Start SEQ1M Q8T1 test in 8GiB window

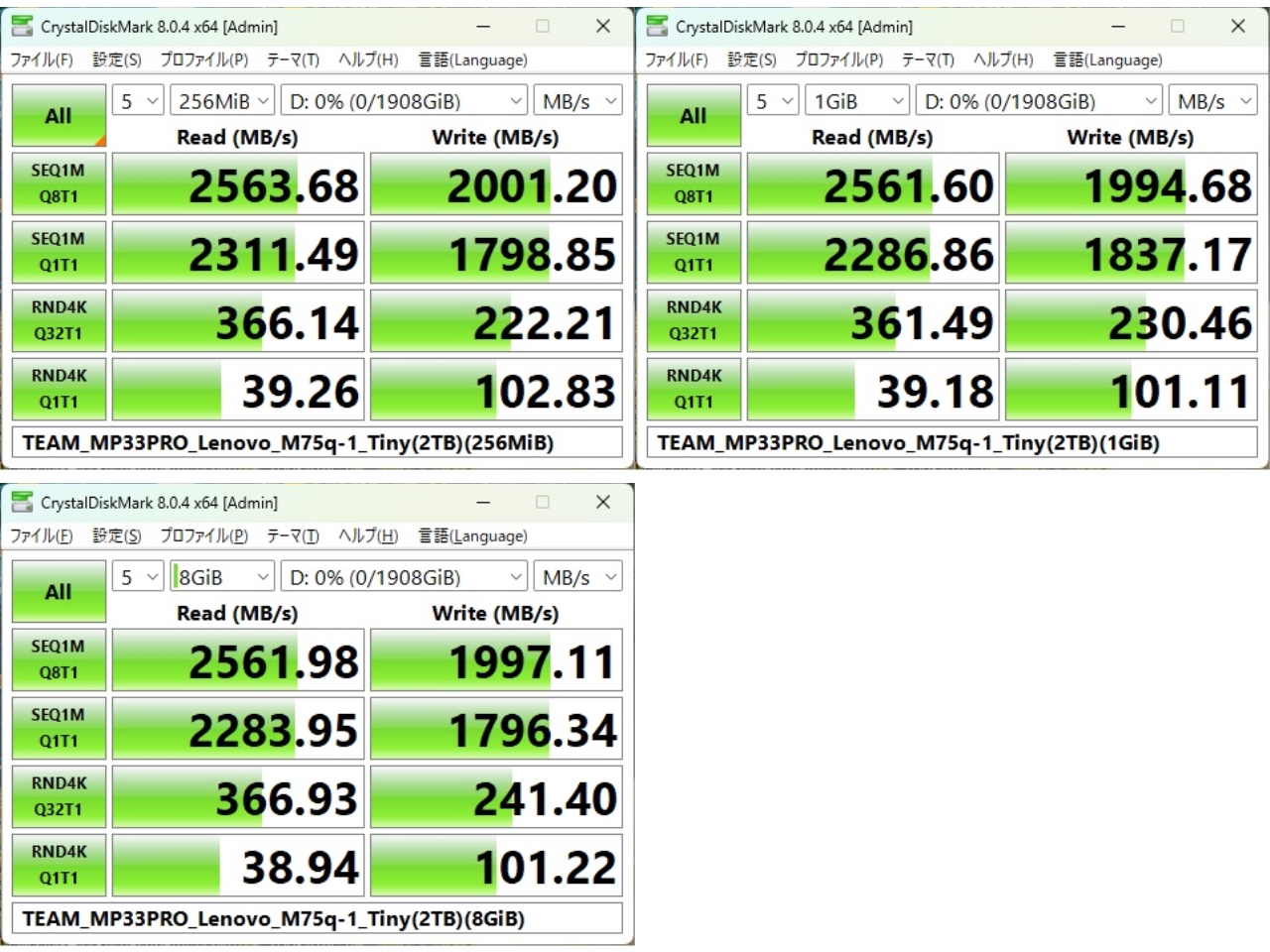click(59, 659)
